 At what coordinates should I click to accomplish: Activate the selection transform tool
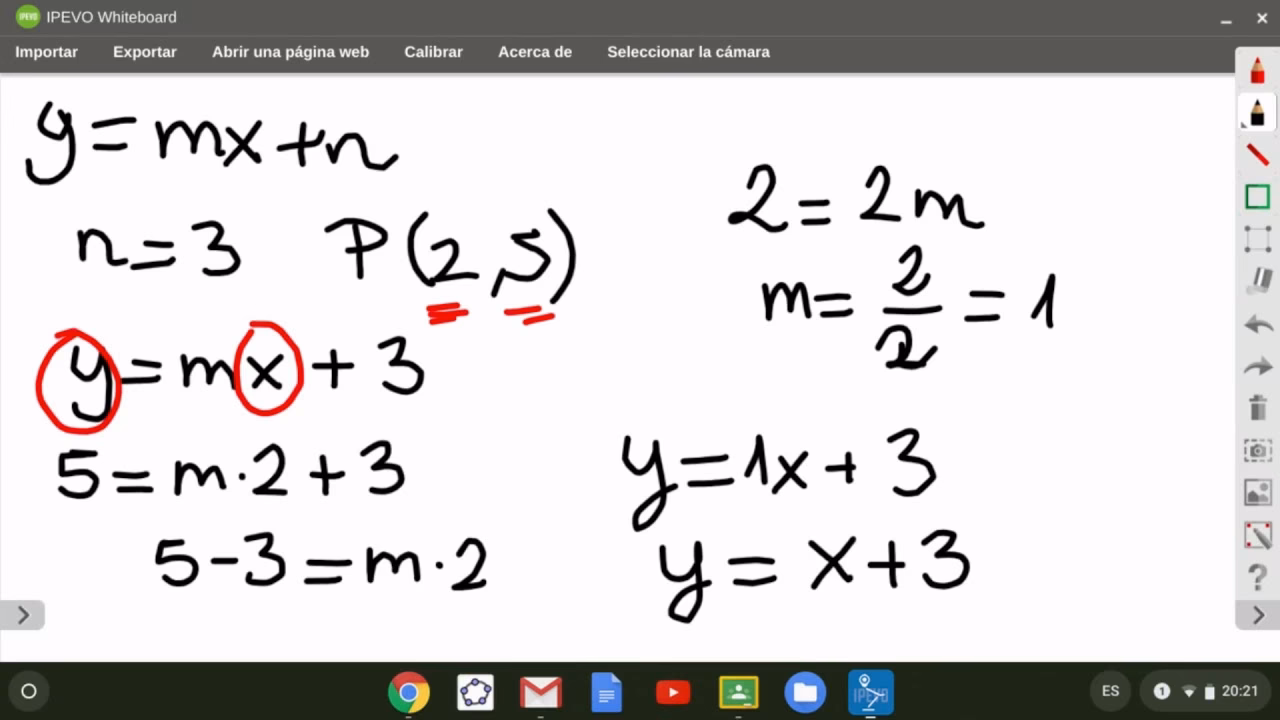pos(1257,240)
